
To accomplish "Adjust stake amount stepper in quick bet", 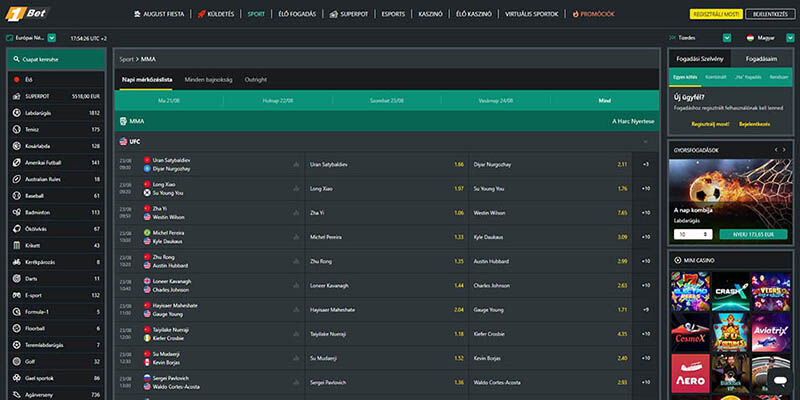I will pyautogui.click(x=707, y=234).
